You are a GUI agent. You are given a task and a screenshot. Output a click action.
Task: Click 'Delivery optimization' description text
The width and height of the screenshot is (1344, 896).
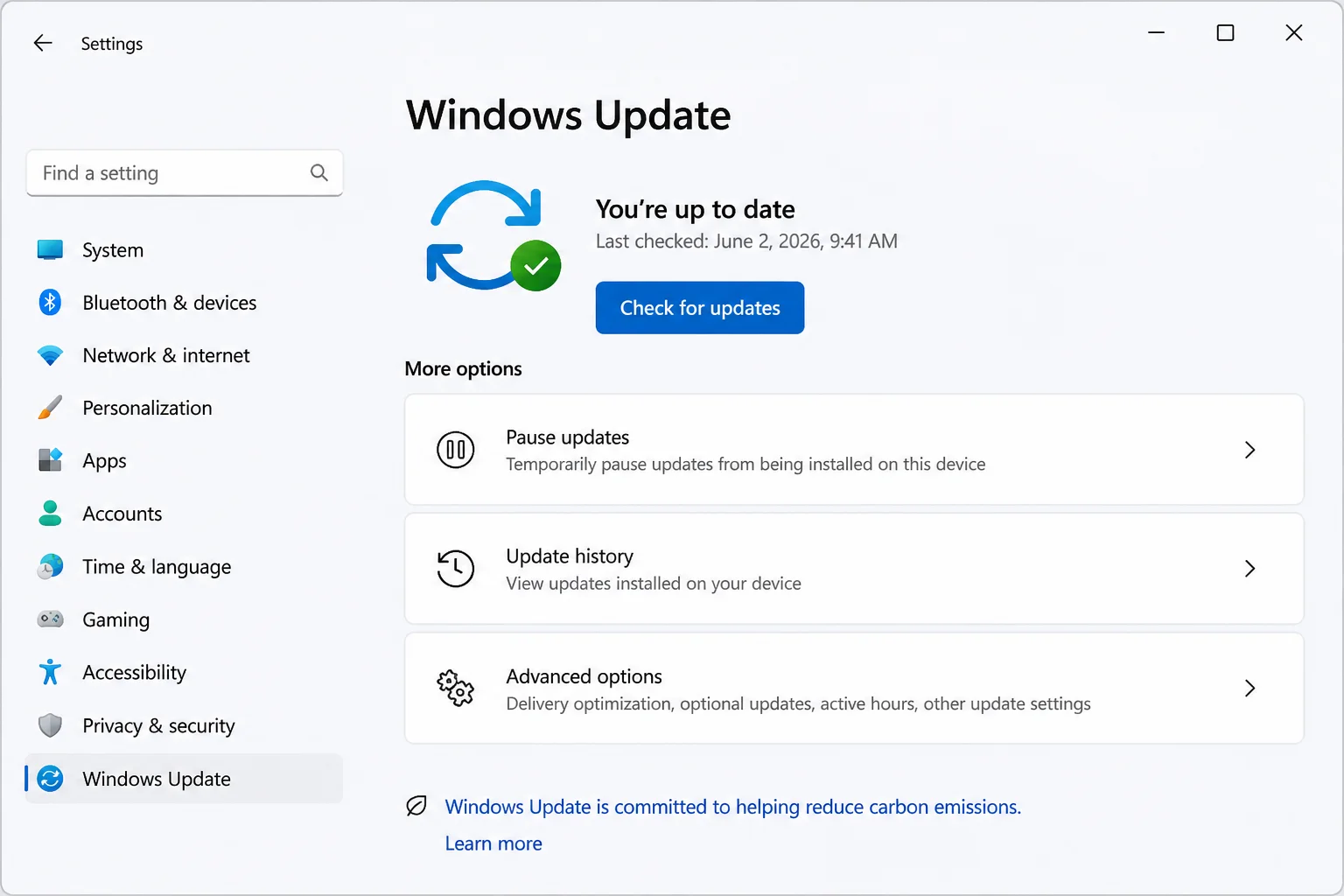click(x=798, y=704)
